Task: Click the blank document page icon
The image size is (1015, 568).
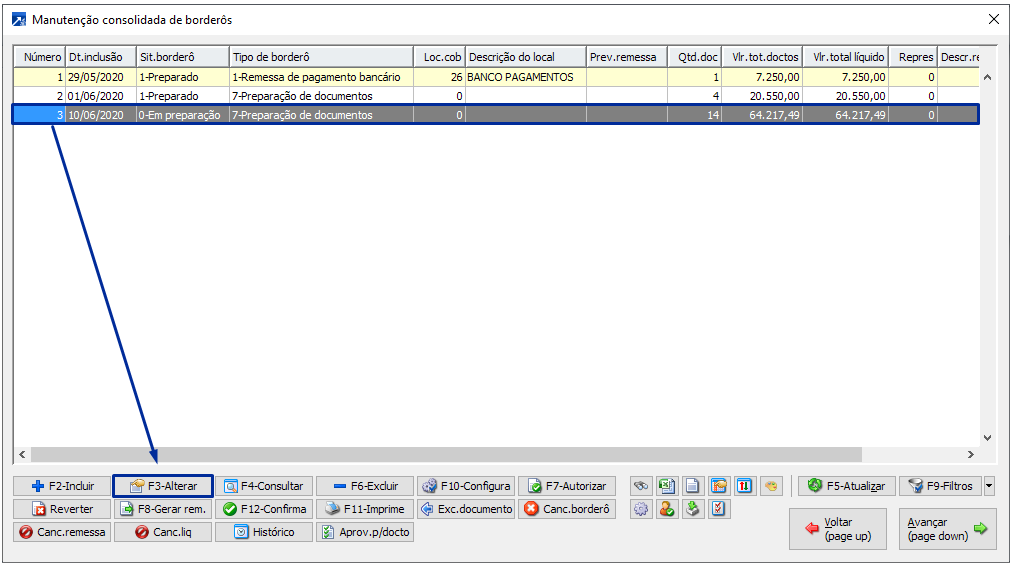Action: click(x=693, y=486)
